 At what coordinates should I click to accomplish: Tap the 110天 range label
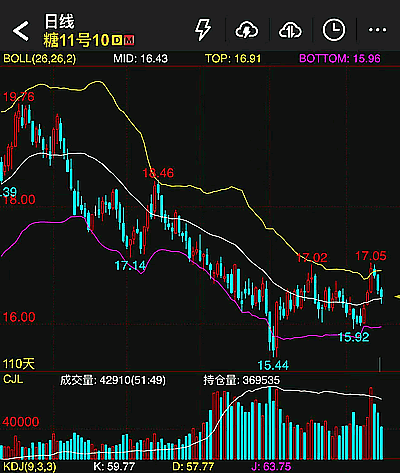(19, 363)
